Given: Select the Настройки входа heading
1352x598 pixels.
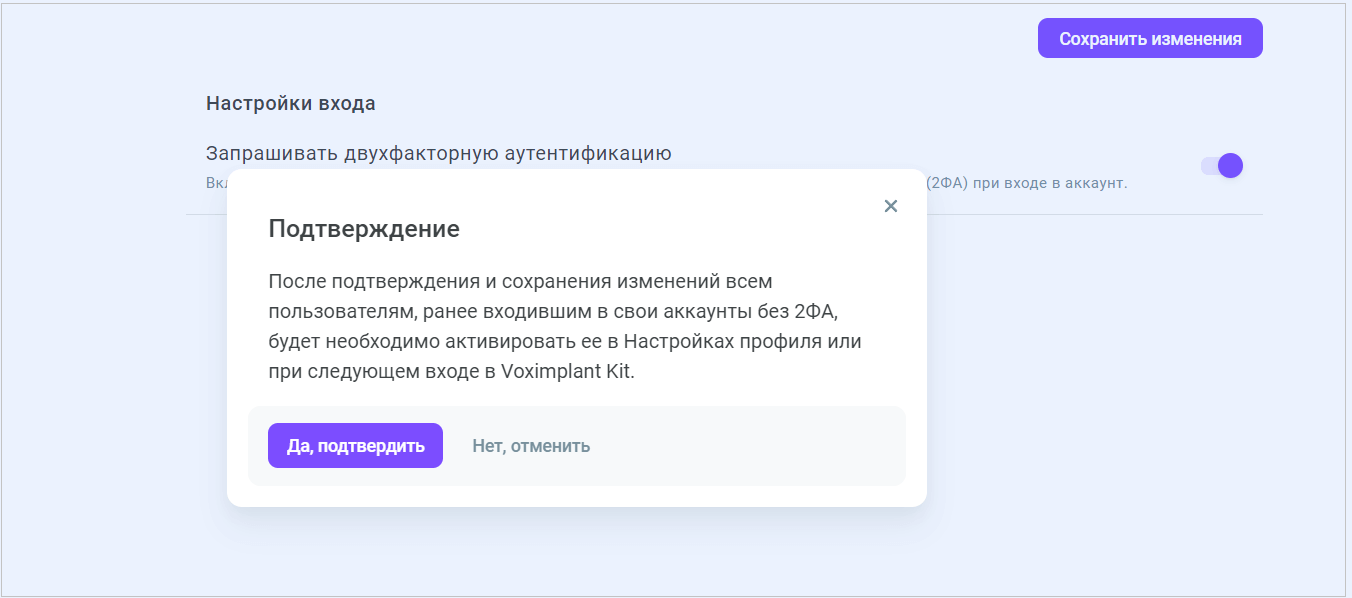Looking at the screenshot, I should (x=291, y=103).
